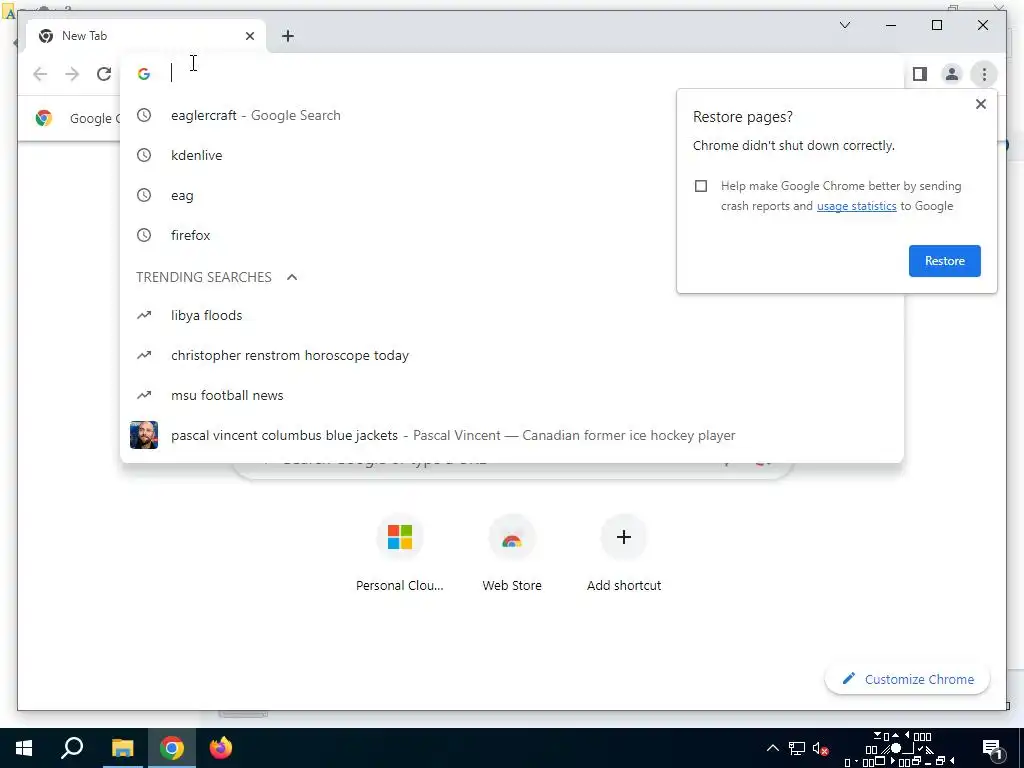Click Add shortcut button
Viewport: 1024px width, 768px height.
[624, 552]
